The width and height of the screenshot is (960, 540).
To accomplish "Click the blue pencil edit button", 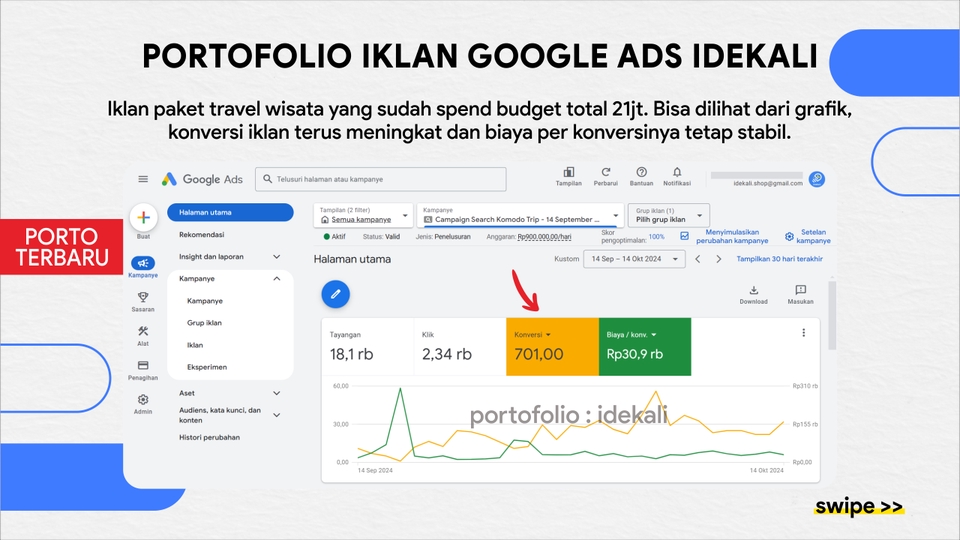I will coord(336,294).
